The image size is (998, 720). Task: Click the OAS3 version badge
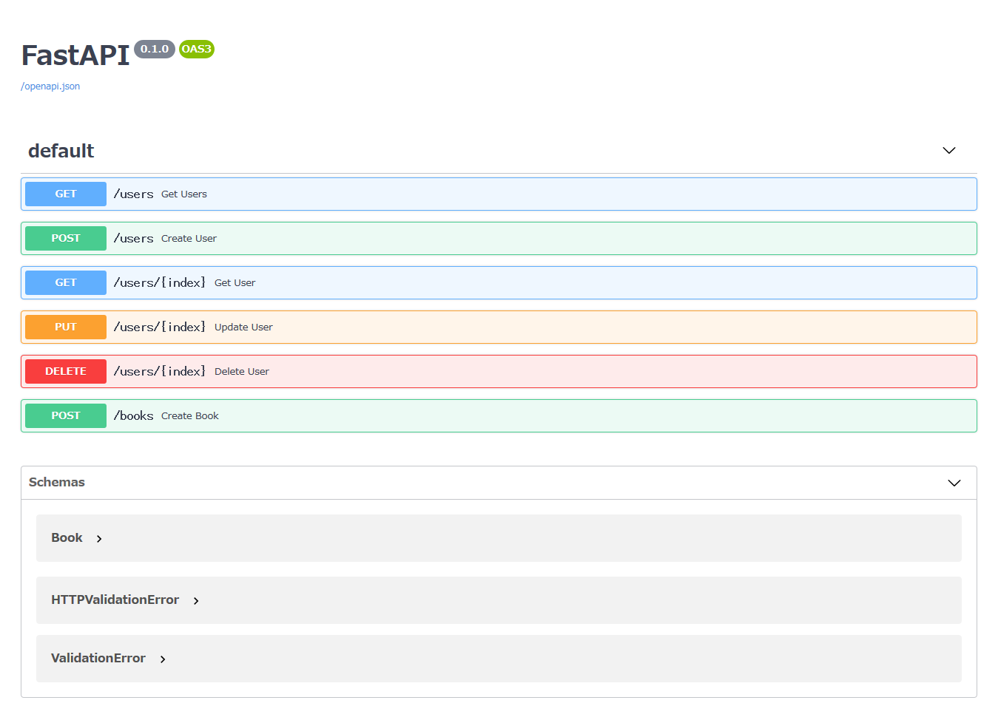point(196,49)
